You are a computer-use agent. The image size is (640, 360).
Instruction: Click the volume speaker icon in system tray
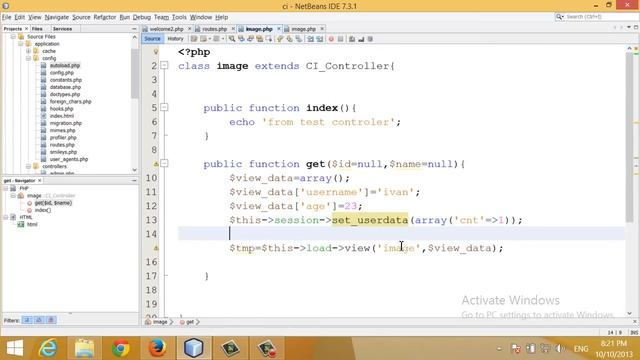[560, 349]
